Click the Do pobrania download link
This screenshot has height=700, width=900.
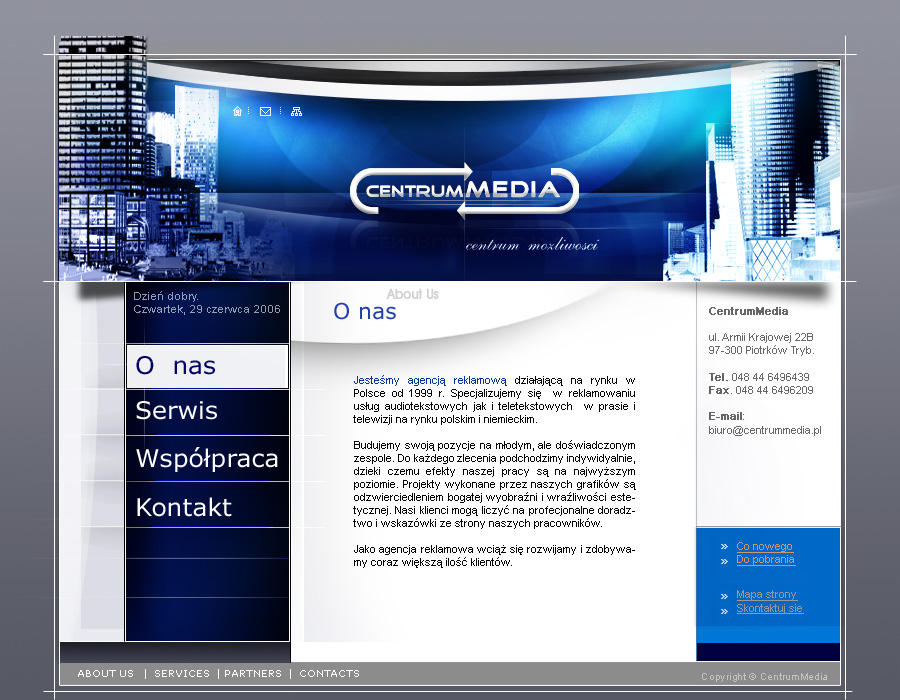(764, 560)
